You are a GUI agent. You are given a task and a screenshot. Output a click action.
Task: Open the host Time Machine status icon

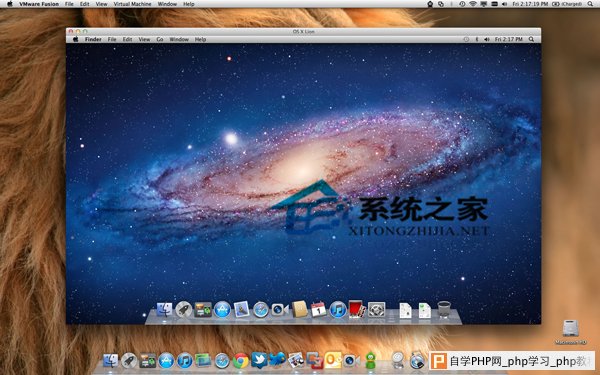pos(463,4)
